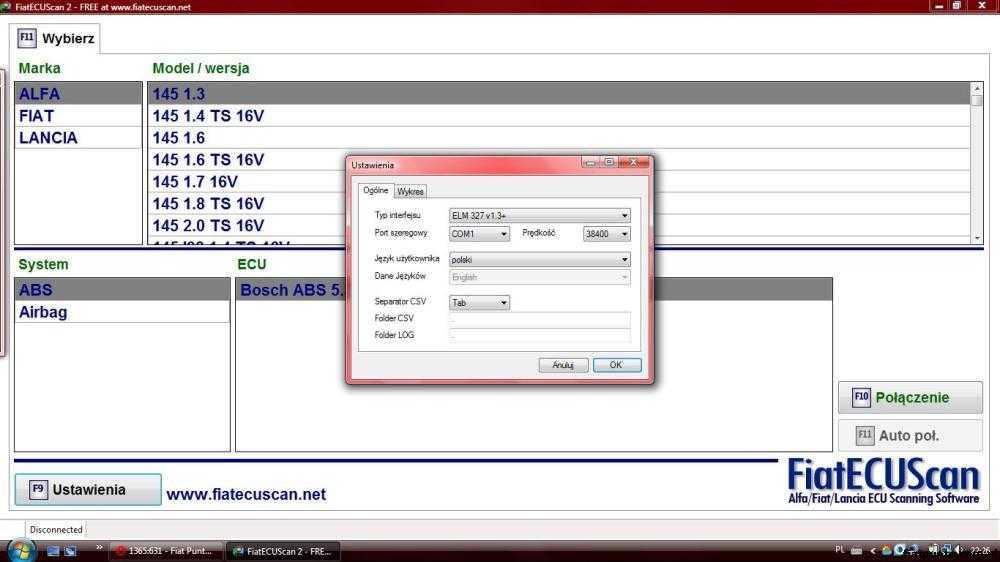Click model list scrollbar down arrow
Screen dimensions: 1000x562
(x=977, y=238)
